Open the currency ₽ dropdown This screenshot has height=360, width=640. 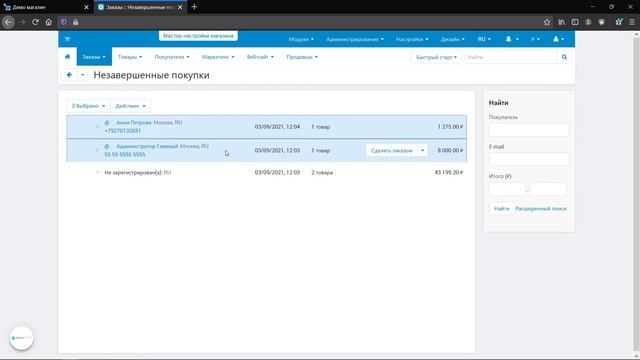(x=535, y=39)
